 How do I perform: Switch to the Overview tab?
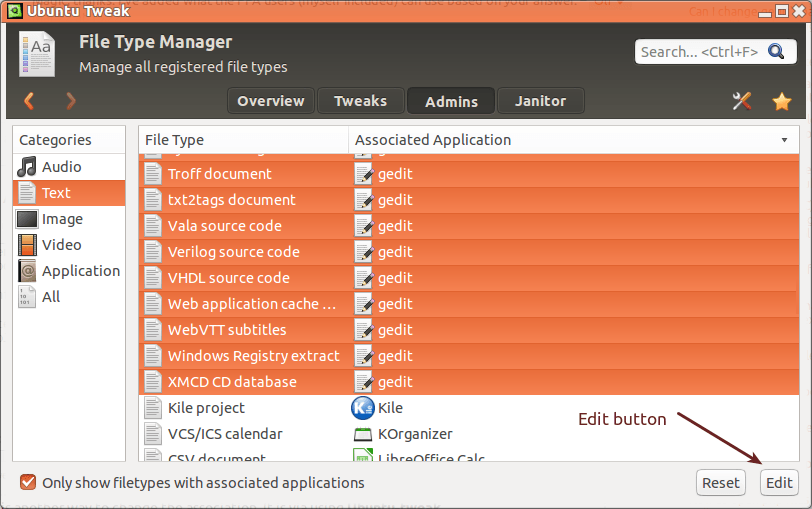point(271,101)
